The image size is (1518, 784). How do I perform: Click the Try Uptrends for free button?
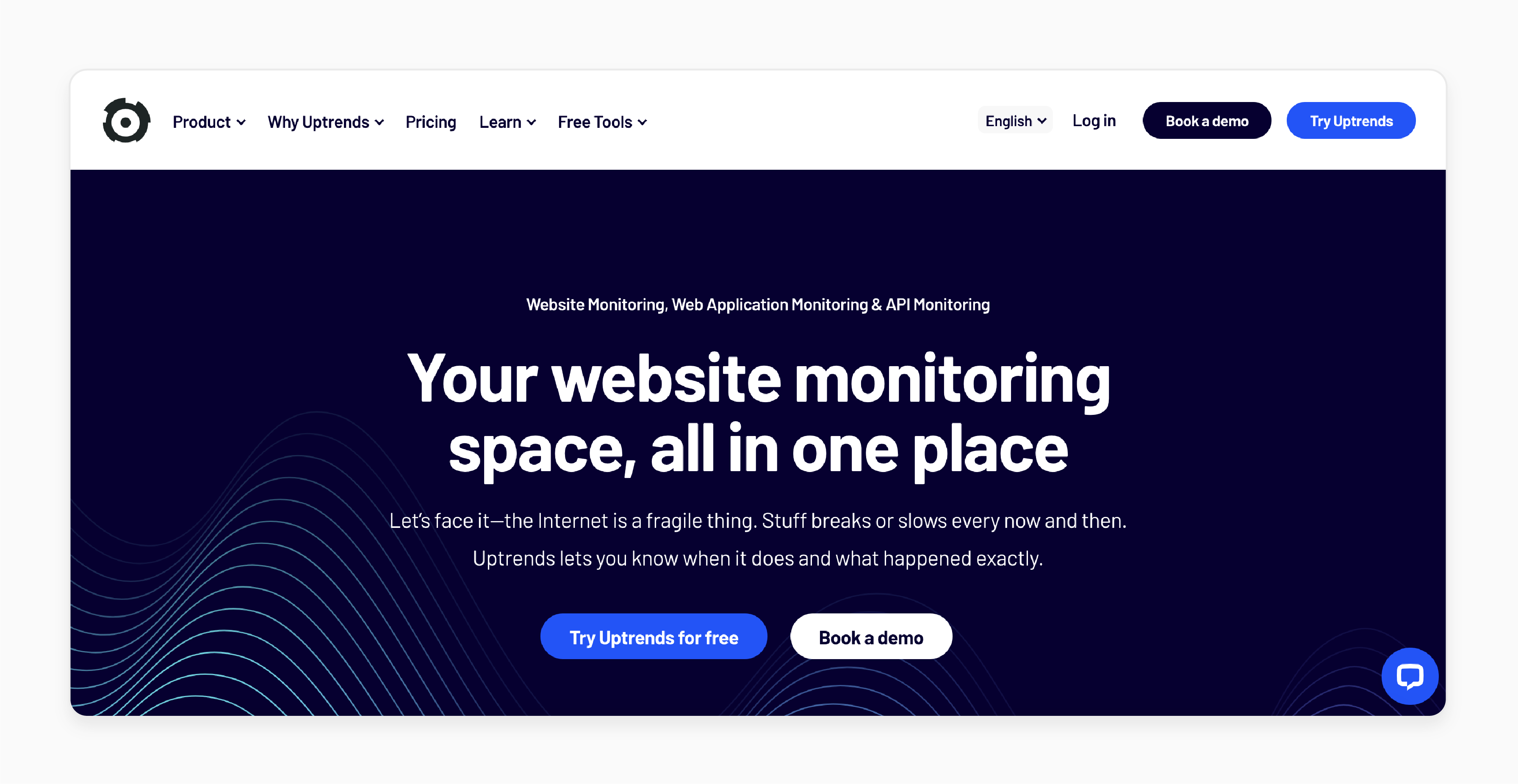pos(654,636)
